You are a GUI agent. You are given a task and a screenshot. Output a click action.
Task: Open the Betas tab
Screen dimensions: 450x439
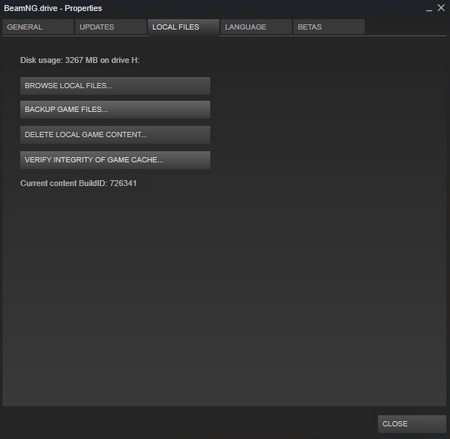point(329,27)
